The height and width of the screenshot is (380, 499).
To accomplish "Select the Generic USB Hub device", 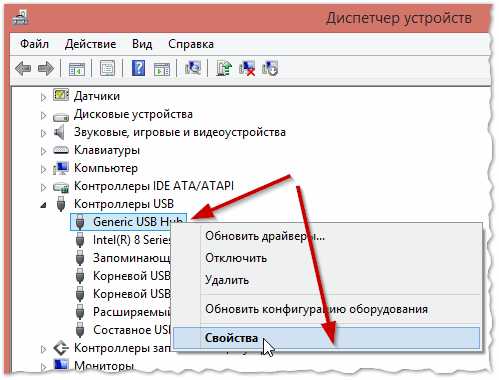I will 129,222.
